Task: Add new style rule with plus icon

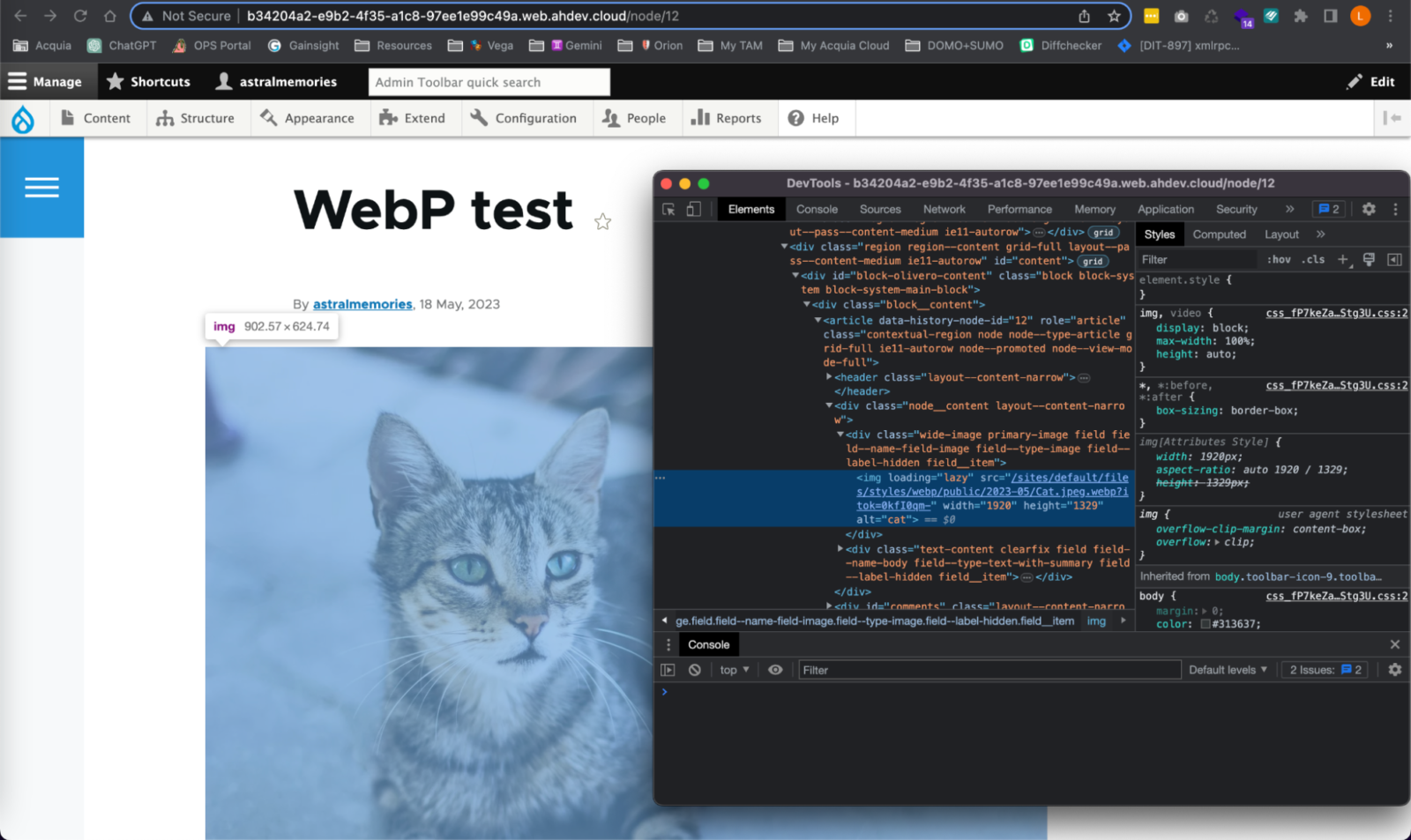Action: pyautogui.click(x=1343, y=259)
